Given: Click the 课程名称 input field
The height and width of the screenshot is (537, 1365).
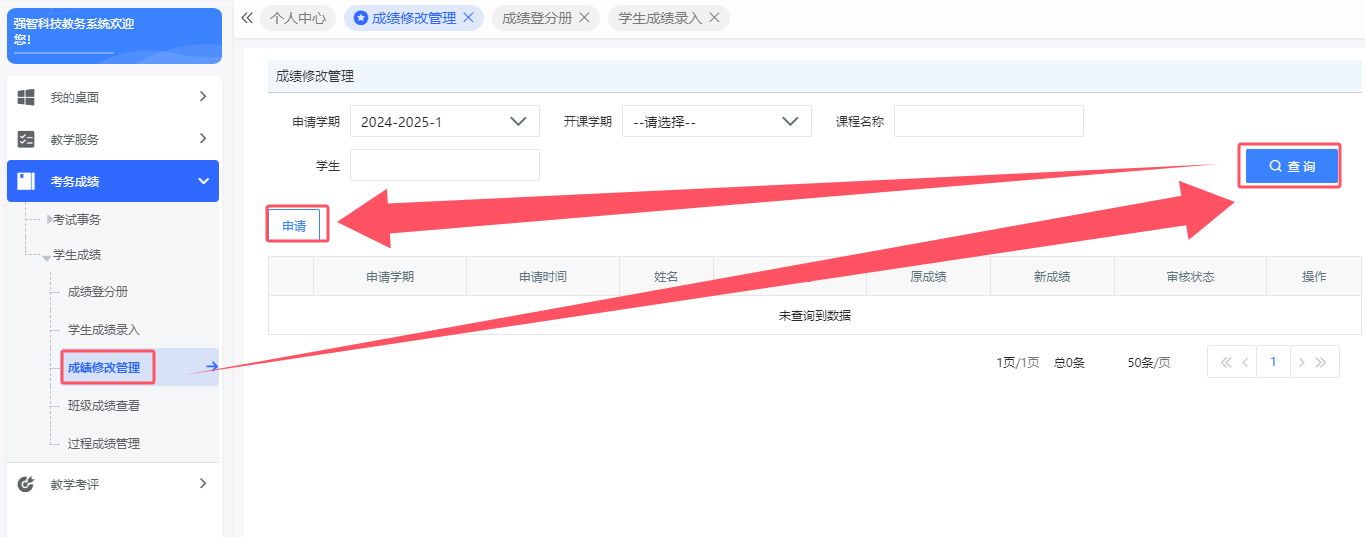Looking at the screenshot, I should [x=988, y=121].
